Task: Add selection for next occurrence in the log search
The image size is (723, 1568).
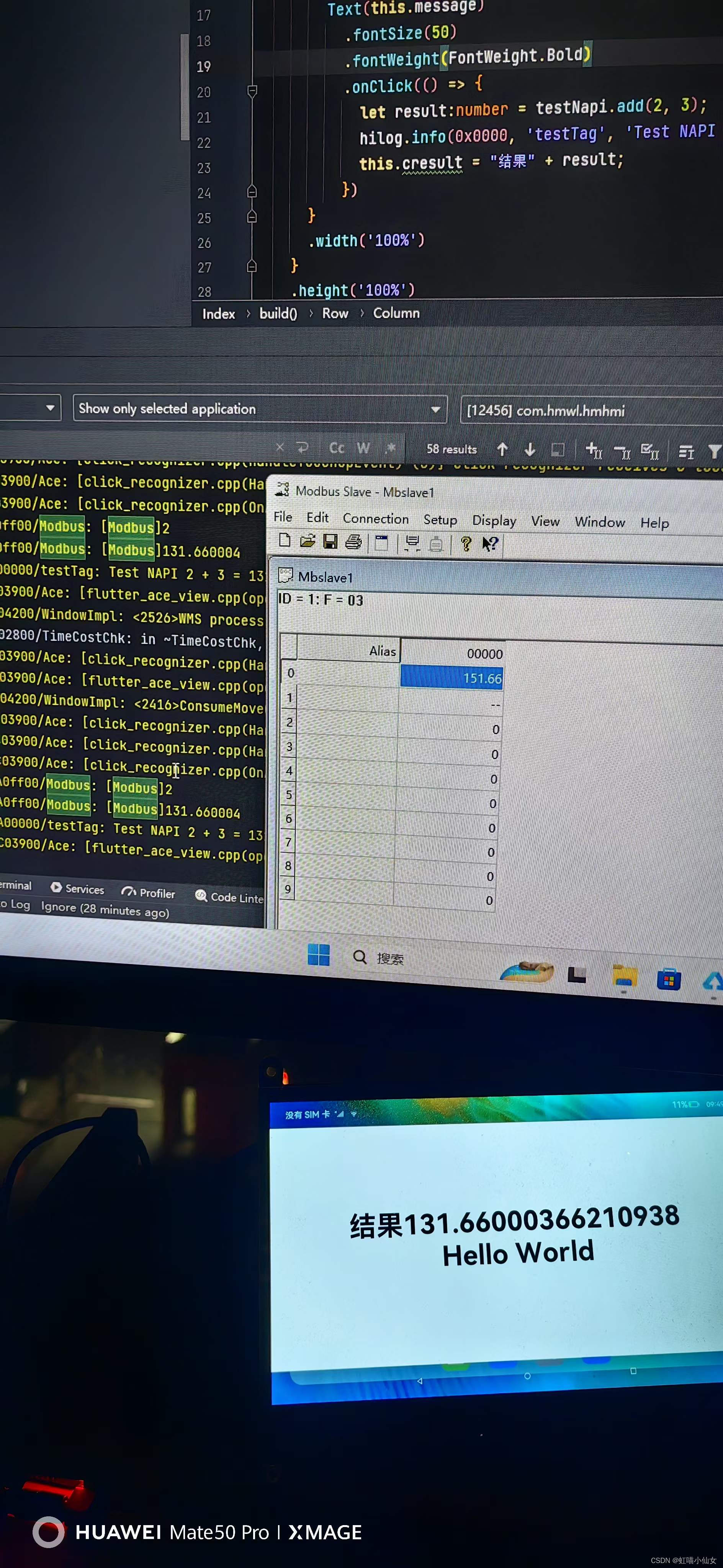Action: [594, 451]
